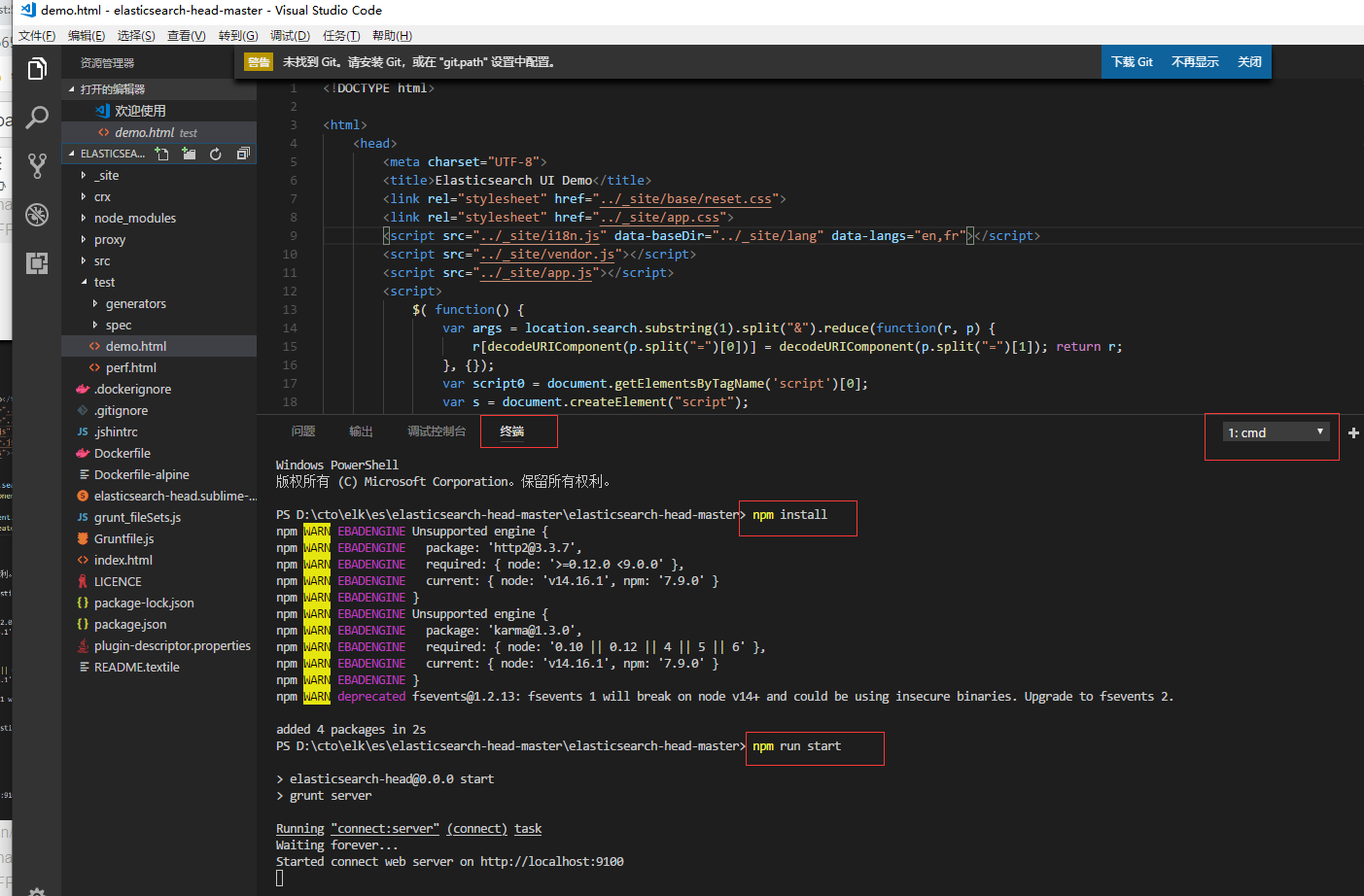The image size is (1364, 896).
Task: Open the 选择(S) menu
Action: click(136, 35)
